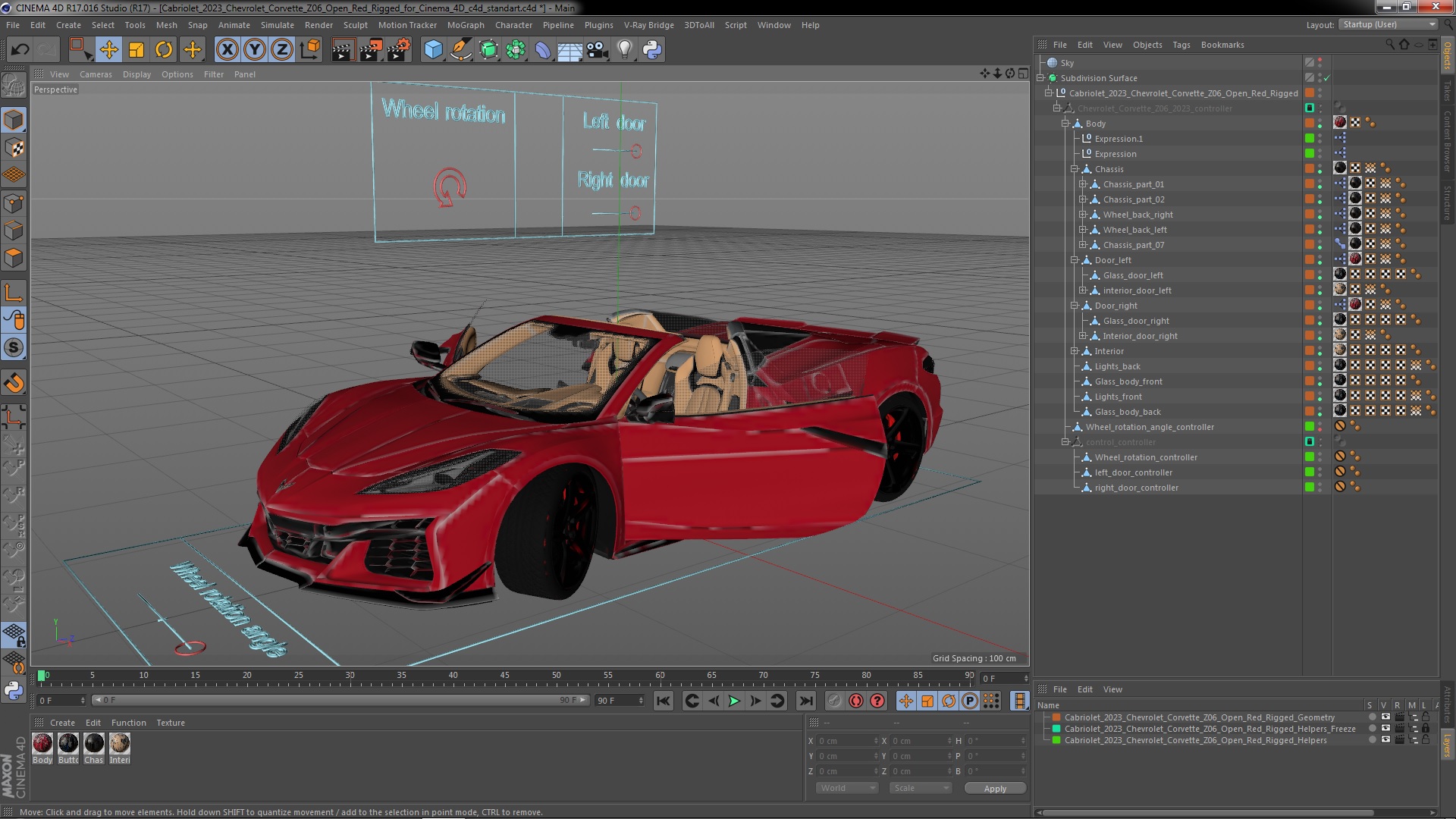Toggle the Geometry layer view eye
Image resolution: width=1456 pixels, height=819 pixels.
1385,717
